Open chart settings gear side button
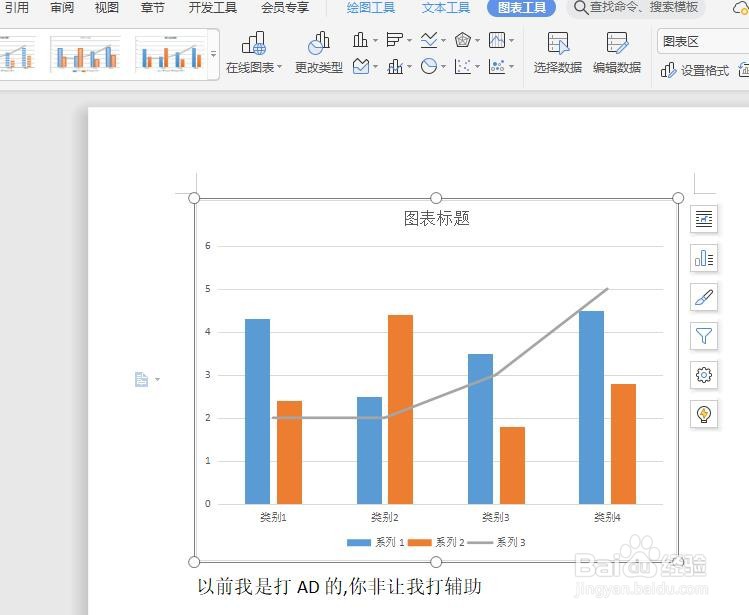Image resolution: width=749 pixels, height=615 pixels. coord(704,375)
